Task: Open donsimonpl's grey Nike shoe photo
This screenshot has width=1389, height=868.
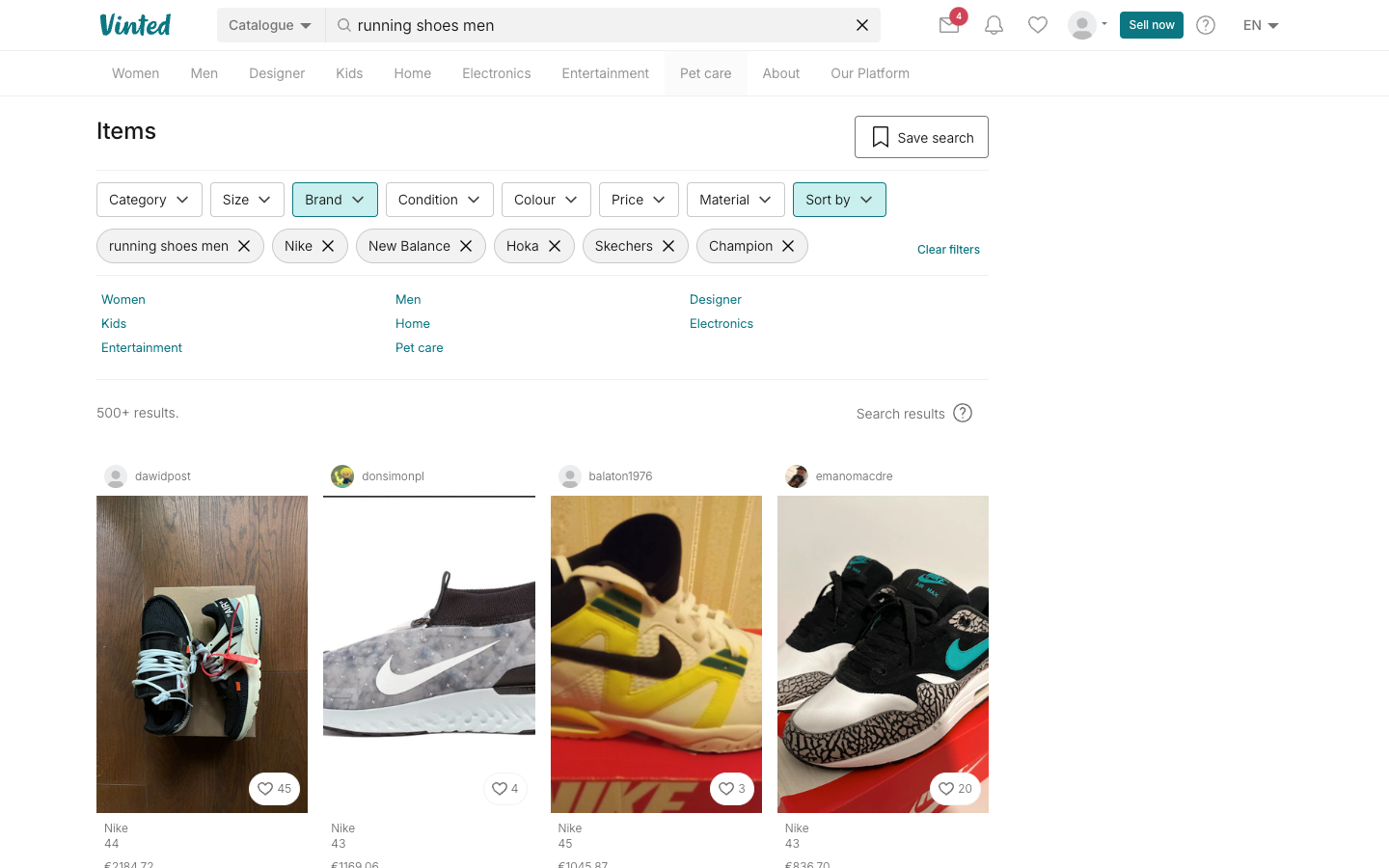Action: (429, 654)
